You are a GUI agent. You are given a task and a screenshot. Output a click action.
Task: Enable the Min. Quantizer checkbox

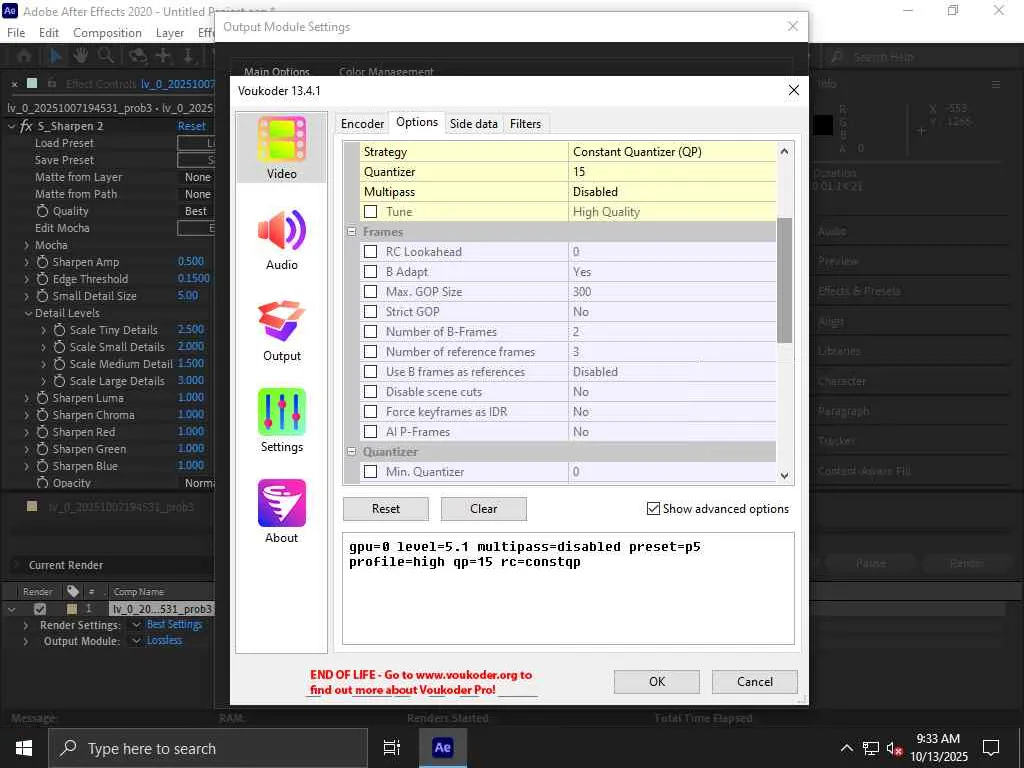click(370, 472)
